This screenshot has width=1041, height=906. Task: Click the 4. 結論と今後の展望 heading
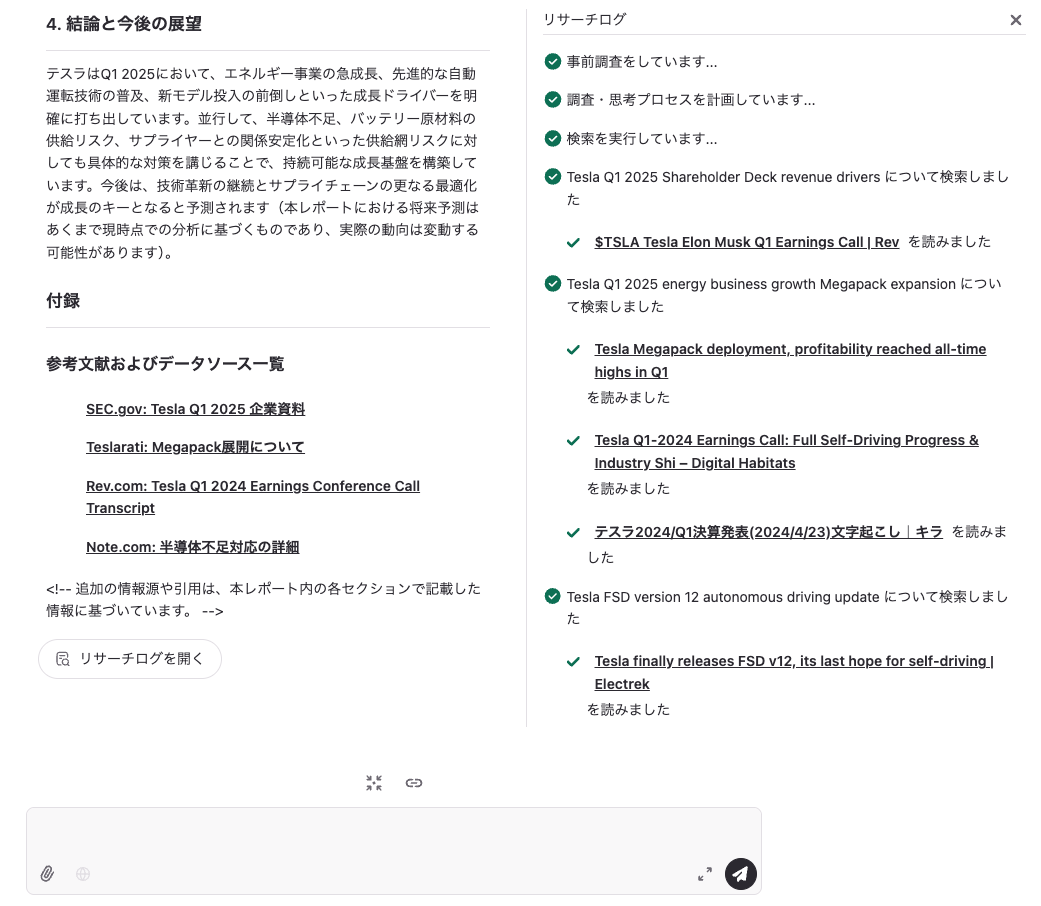[124, 24]
